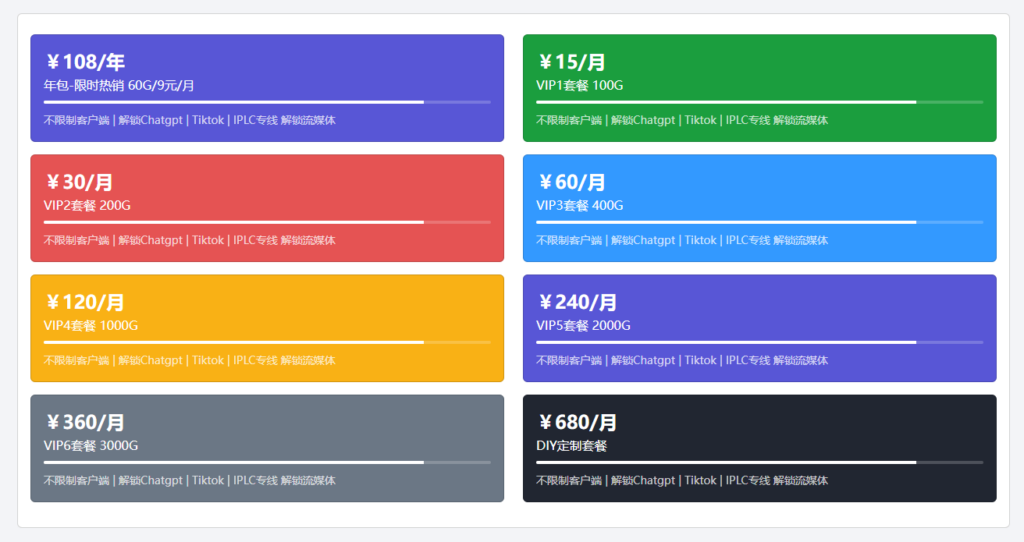Select the VIP2套餐 200G label

(x=87, y=206)
